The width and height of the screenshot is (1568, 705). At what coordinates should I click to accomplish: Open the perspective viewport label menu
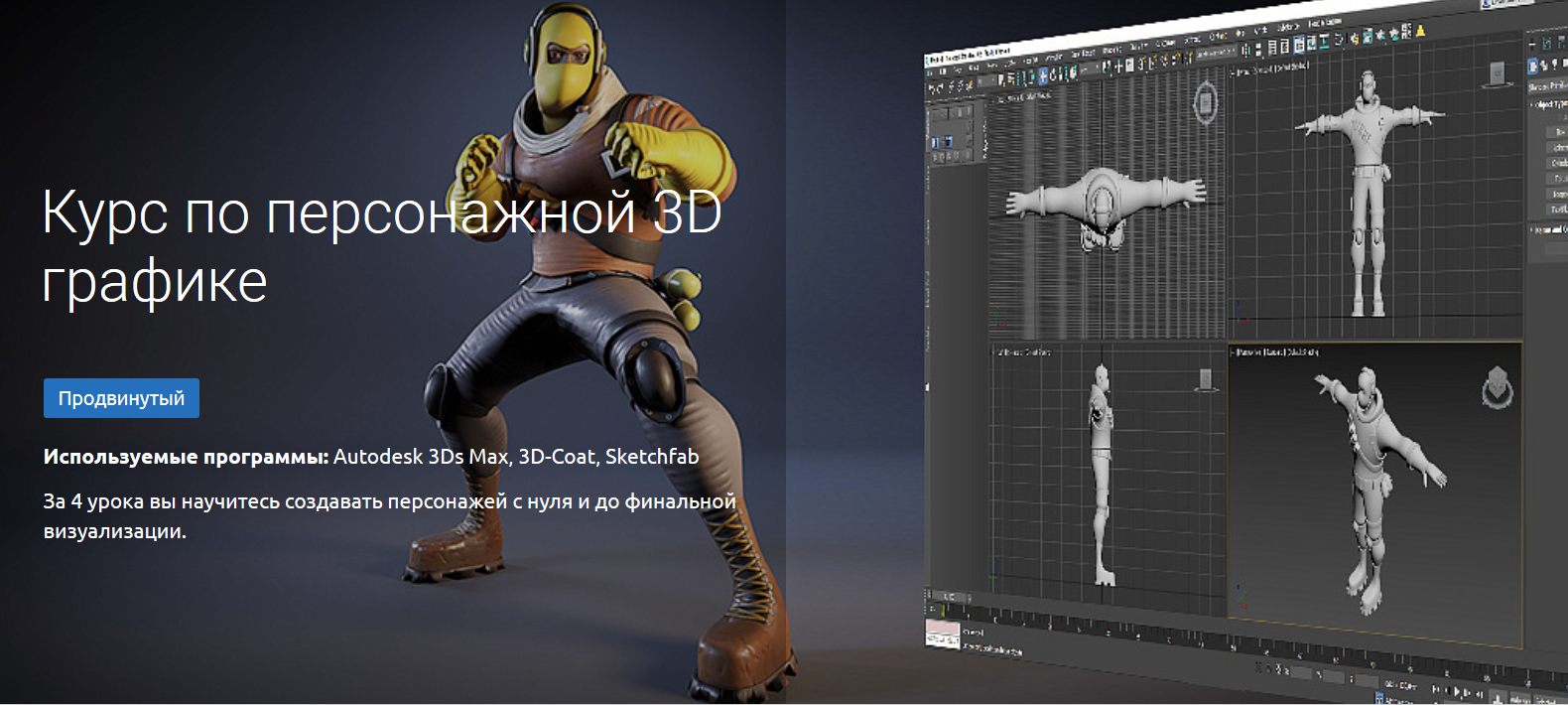[x=1276, y=352]
